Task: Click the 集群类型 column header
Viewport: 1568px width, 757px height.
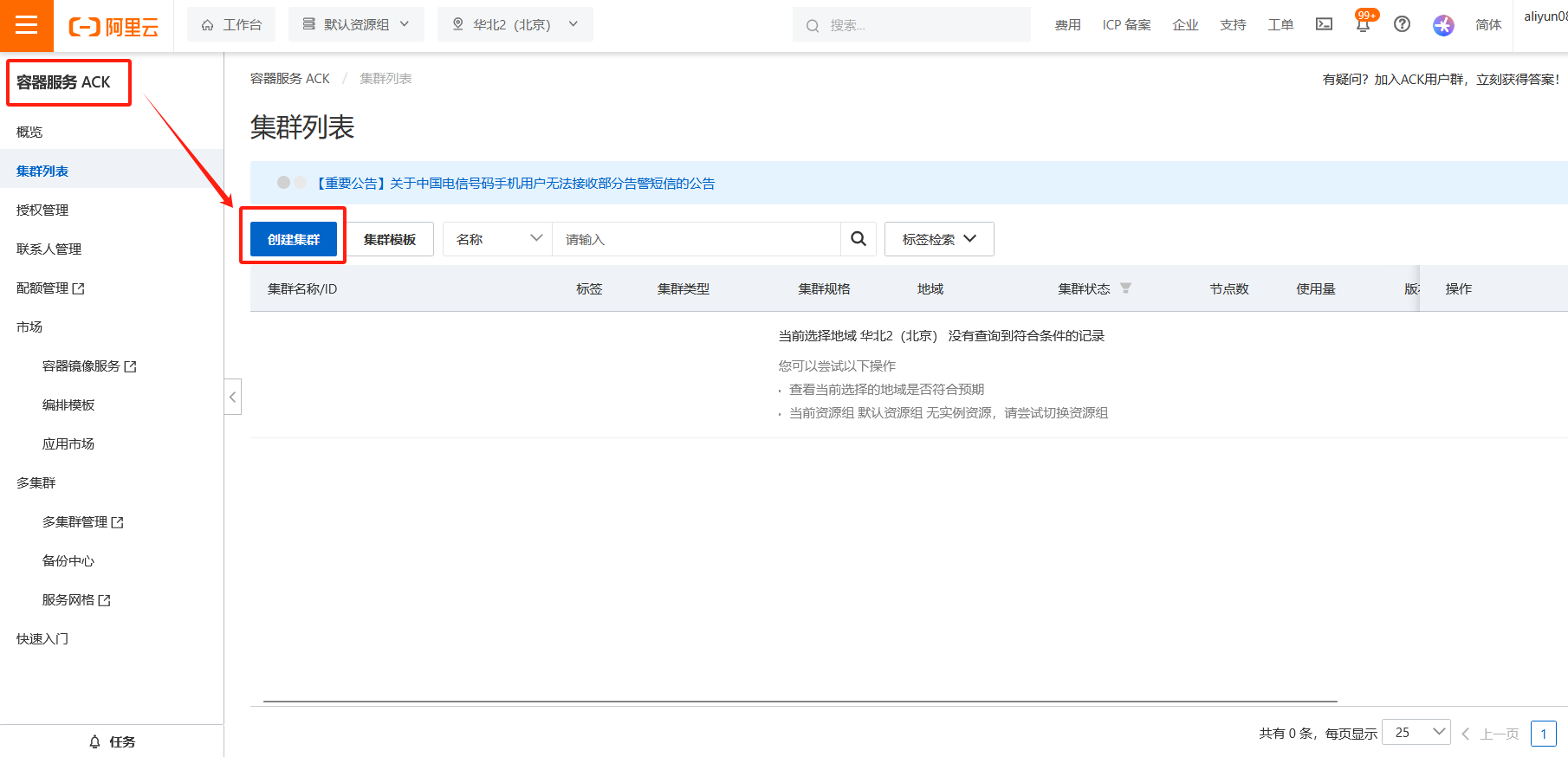Action: pos(683,288)
